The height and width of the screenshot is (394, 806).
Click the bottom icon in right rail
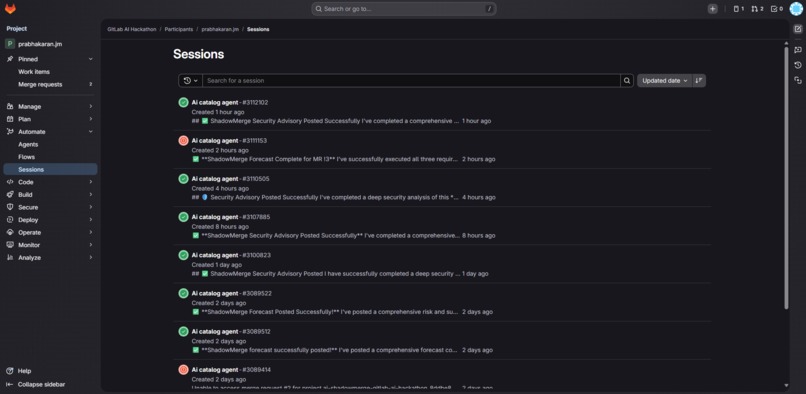(798, 80)
